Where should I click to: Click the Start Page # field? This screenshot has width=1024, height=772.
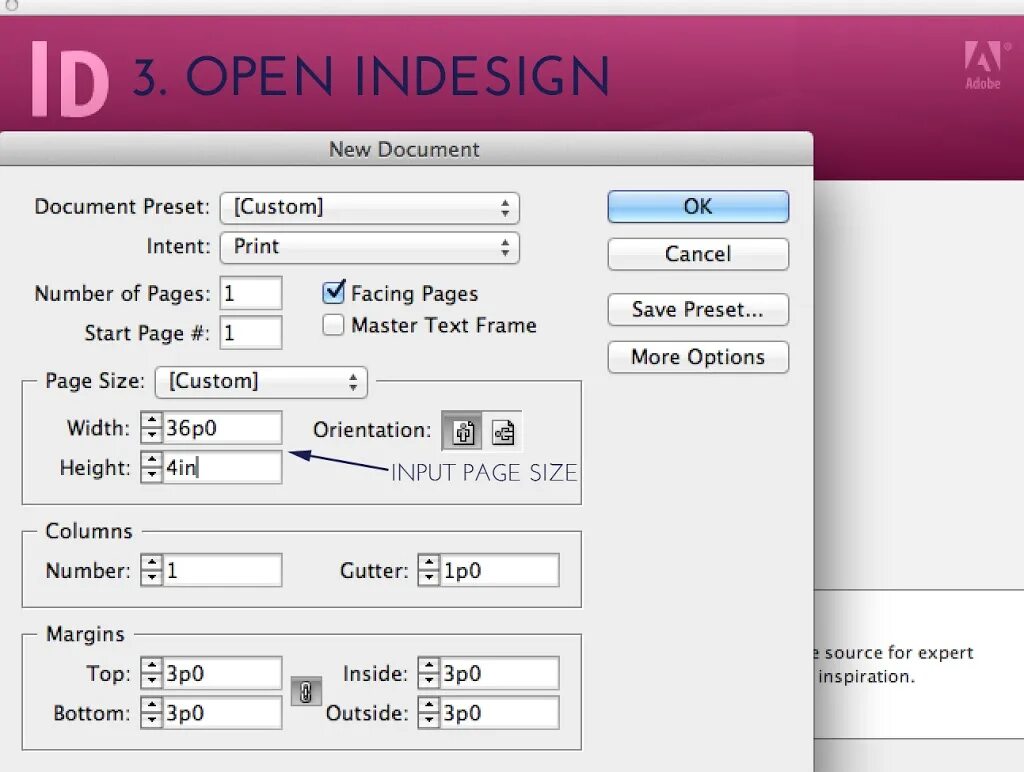251,332
